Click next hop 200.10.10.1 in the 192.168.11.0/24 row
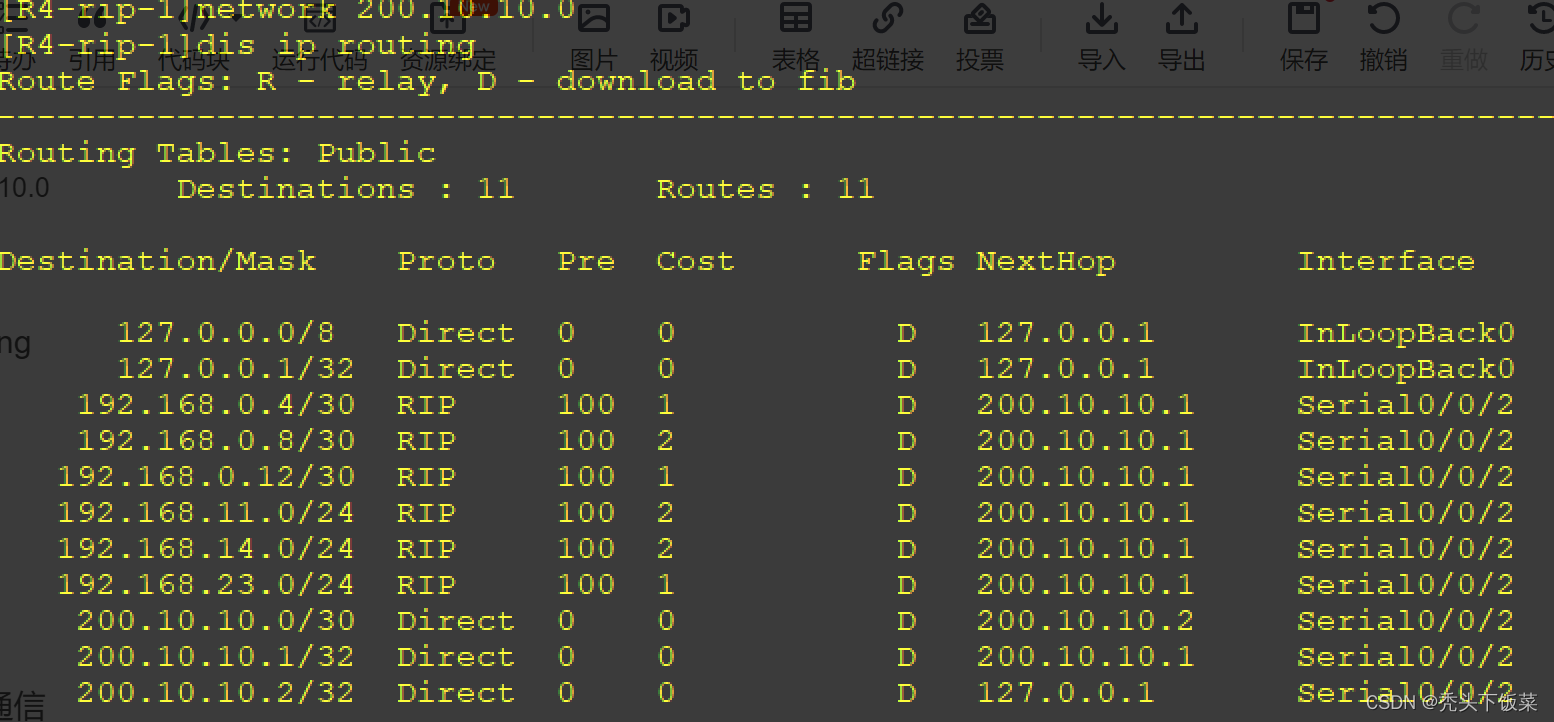 (x=1085, y=513)
